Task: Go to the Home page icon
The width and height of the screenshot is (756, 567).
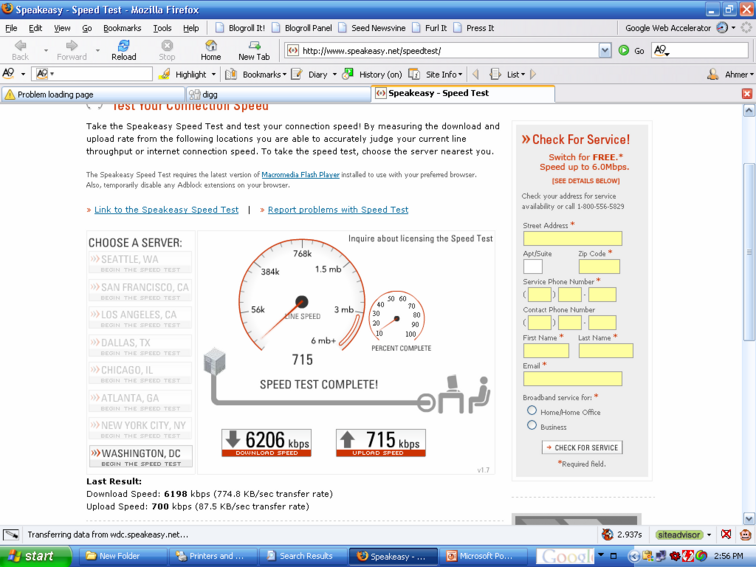Action: 211,45
